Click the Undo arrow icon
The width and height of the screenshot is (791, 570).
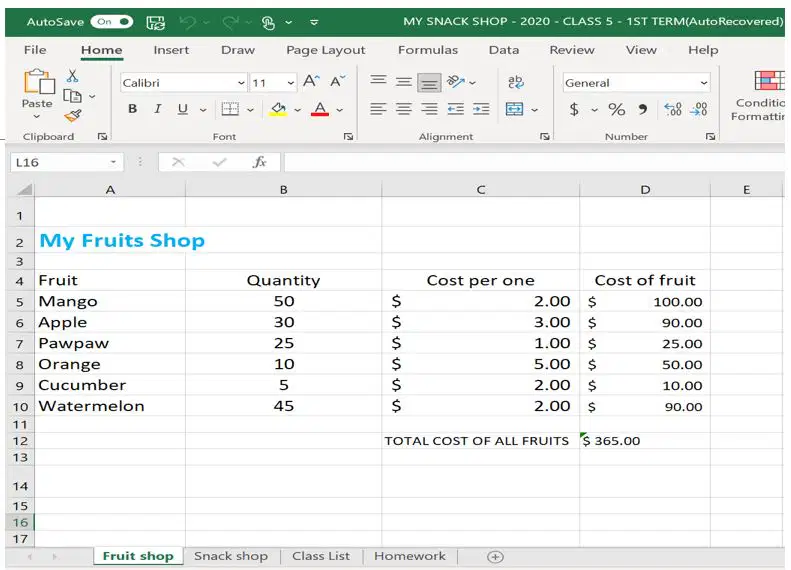[x=188, y=22]
